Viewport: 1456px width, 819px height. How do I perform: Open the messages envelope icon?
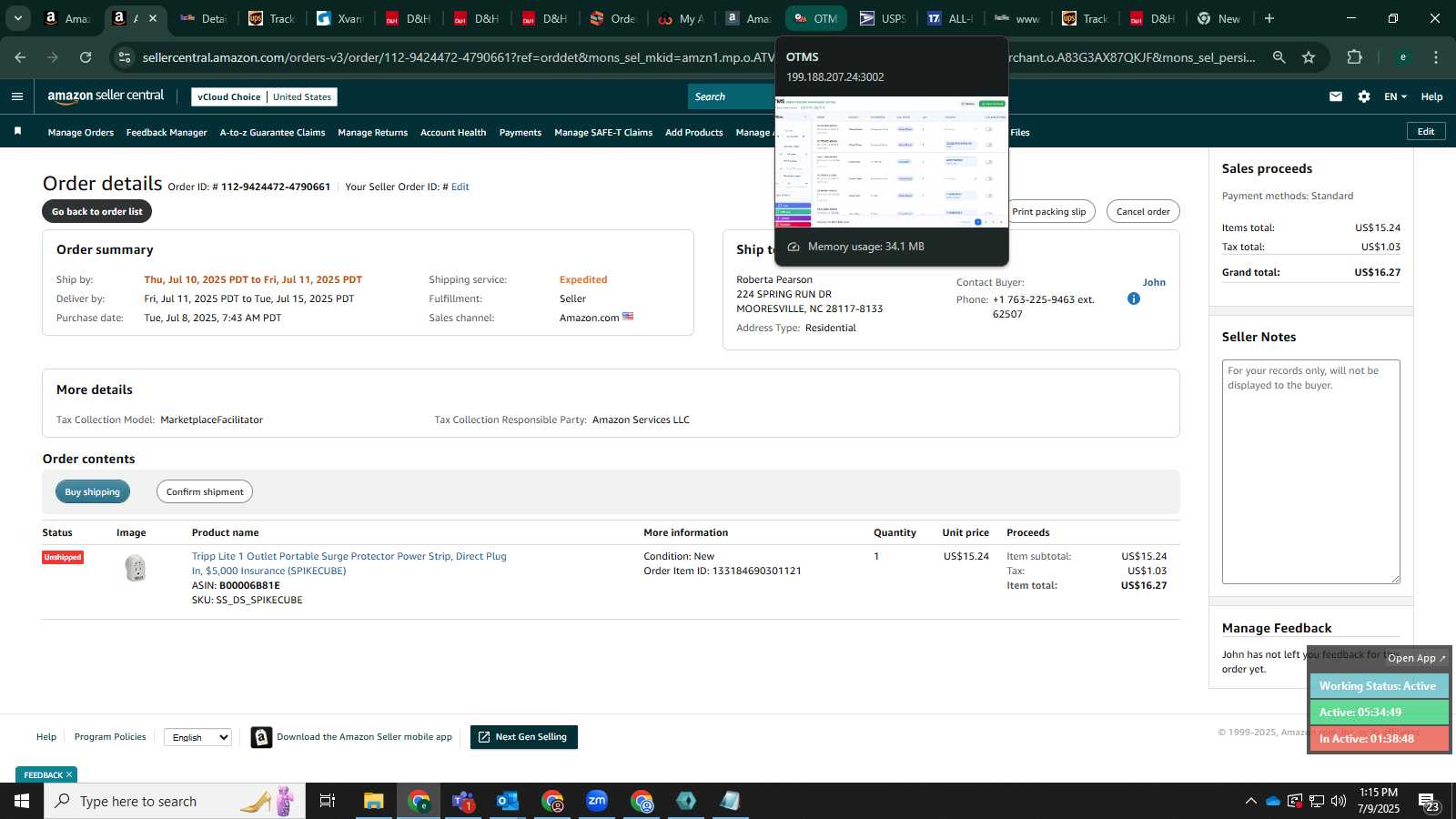tap(1336, 96)
